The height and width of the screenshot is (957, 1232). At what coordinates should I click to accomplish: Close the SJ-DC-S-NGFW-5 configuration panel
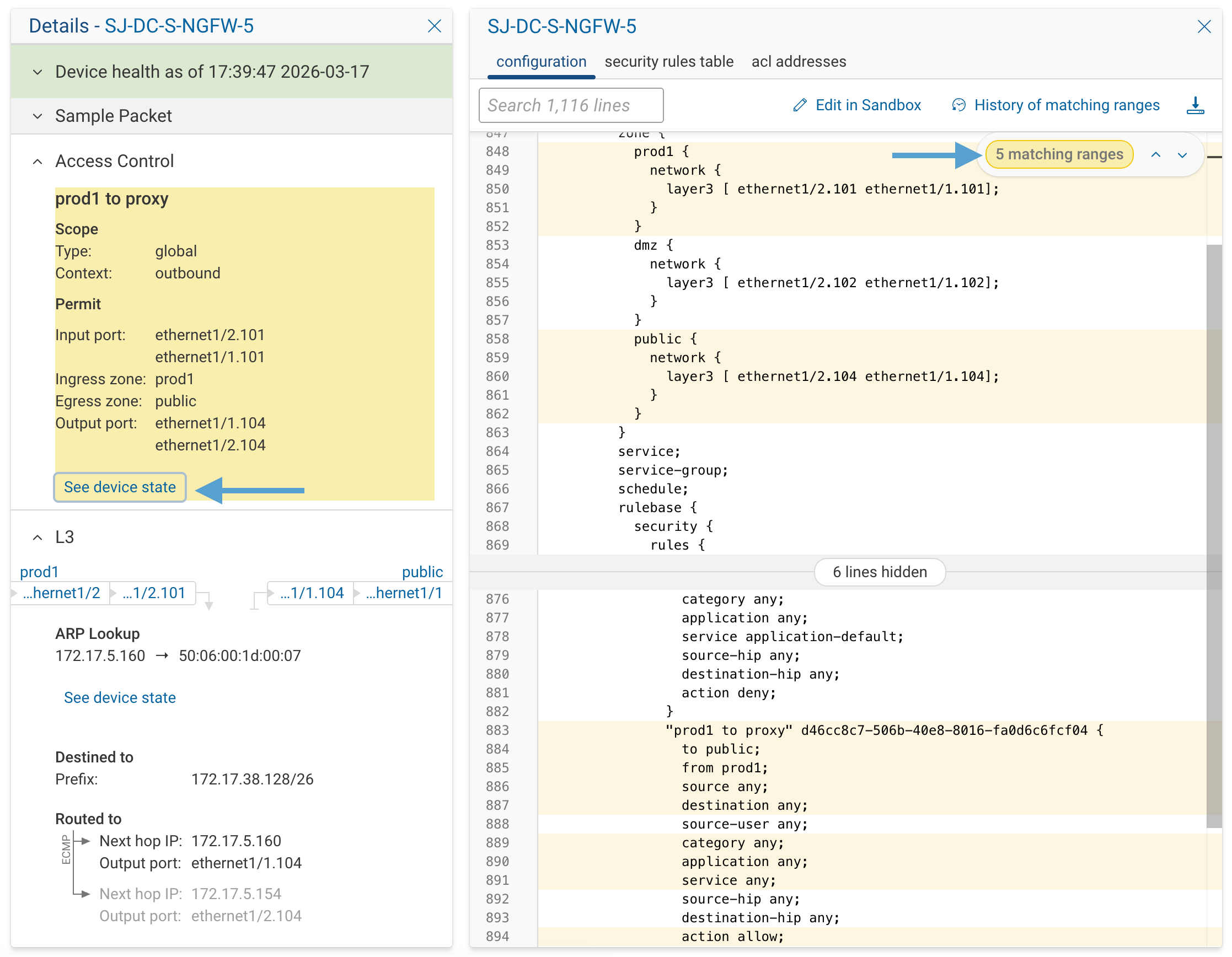coord(1204,26)
